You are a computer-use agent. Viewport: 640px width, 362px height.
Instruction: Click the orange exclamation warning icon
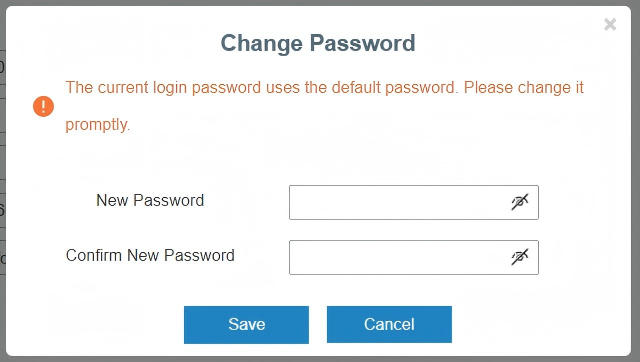[x=43, y=106]
